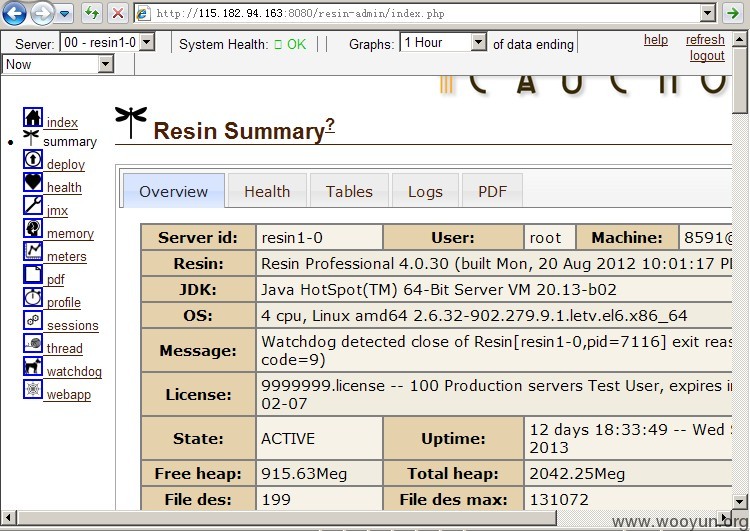750x531 pixels.
Task: Open the deploy sidebar link
Action: point(66,165)
